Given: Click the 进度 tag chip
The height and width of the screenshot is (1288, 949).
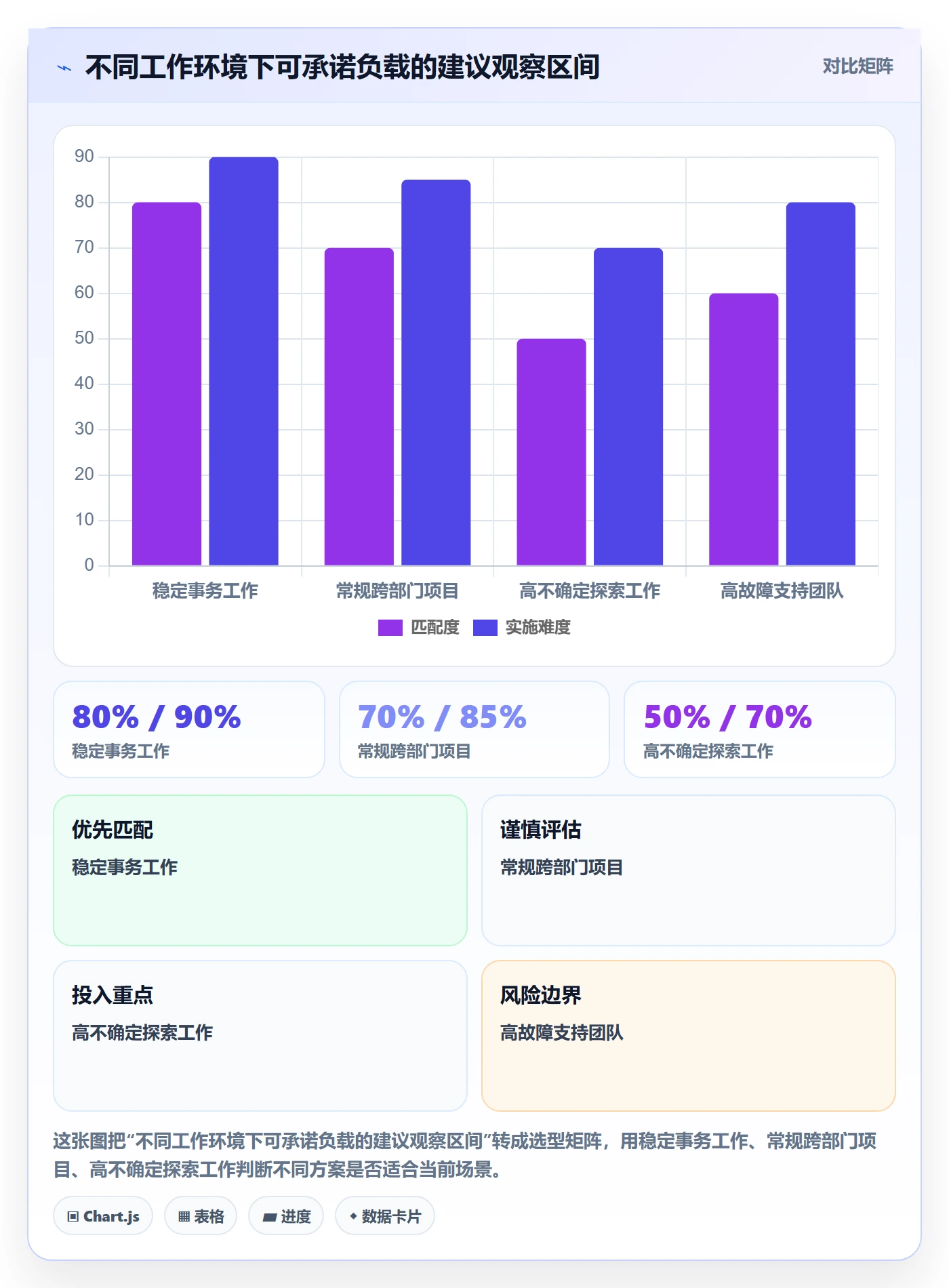Looking at the screenshot, I should 286,1216.
